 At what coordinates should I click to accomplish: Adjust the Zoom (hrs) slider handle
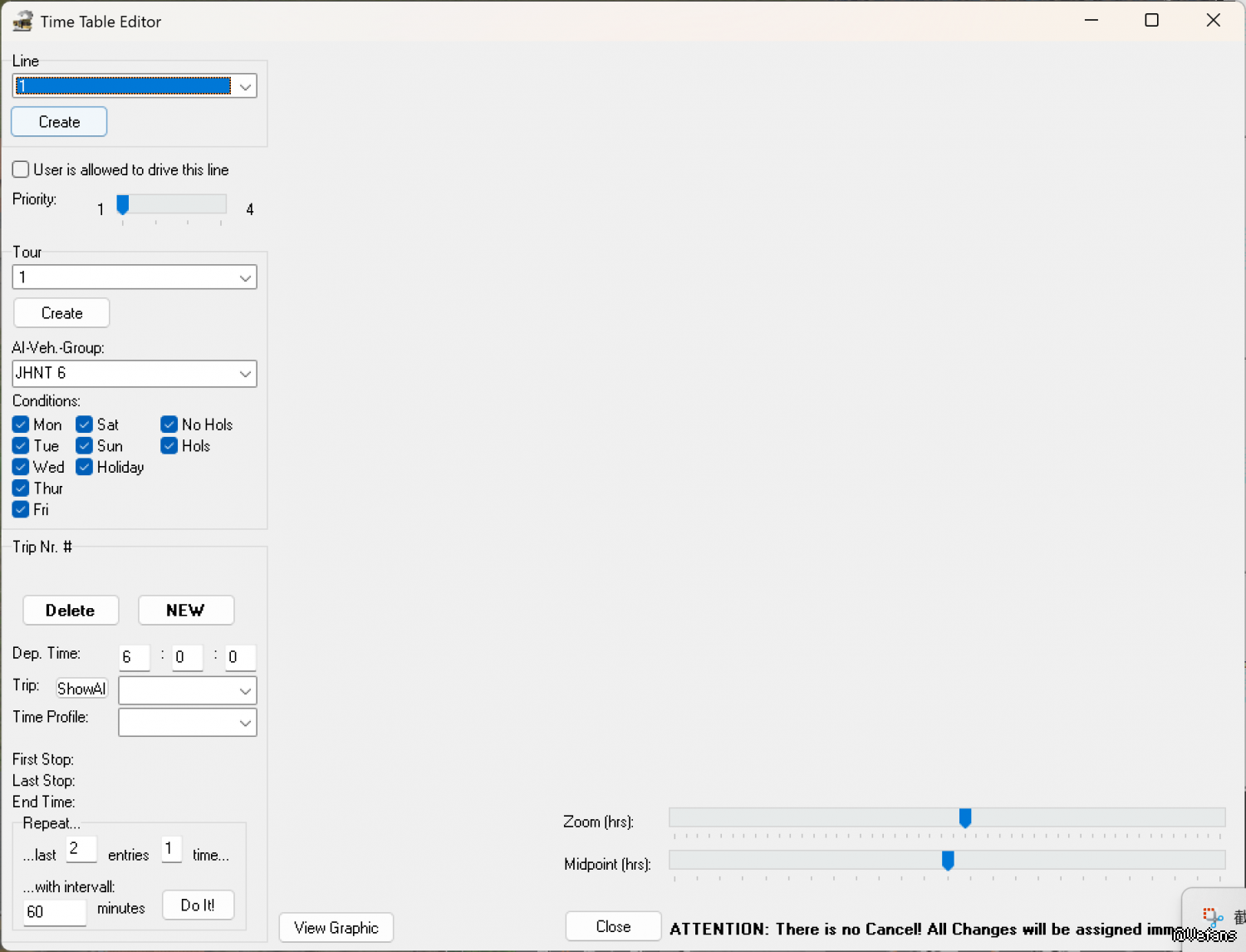(965, 818)
